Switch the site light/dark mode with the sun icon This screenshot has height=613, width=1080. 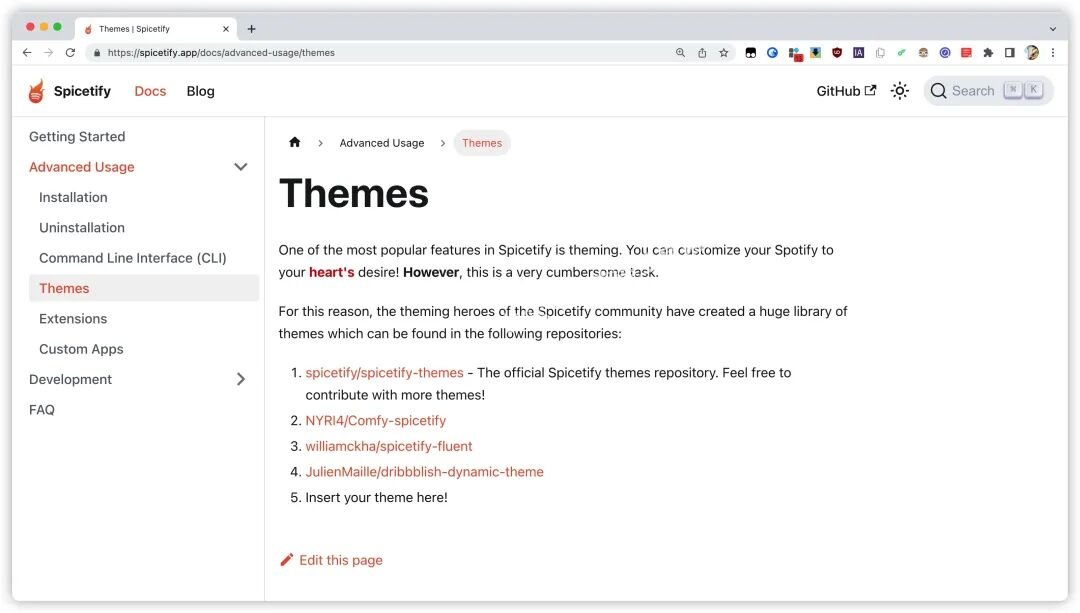[900, 91]
